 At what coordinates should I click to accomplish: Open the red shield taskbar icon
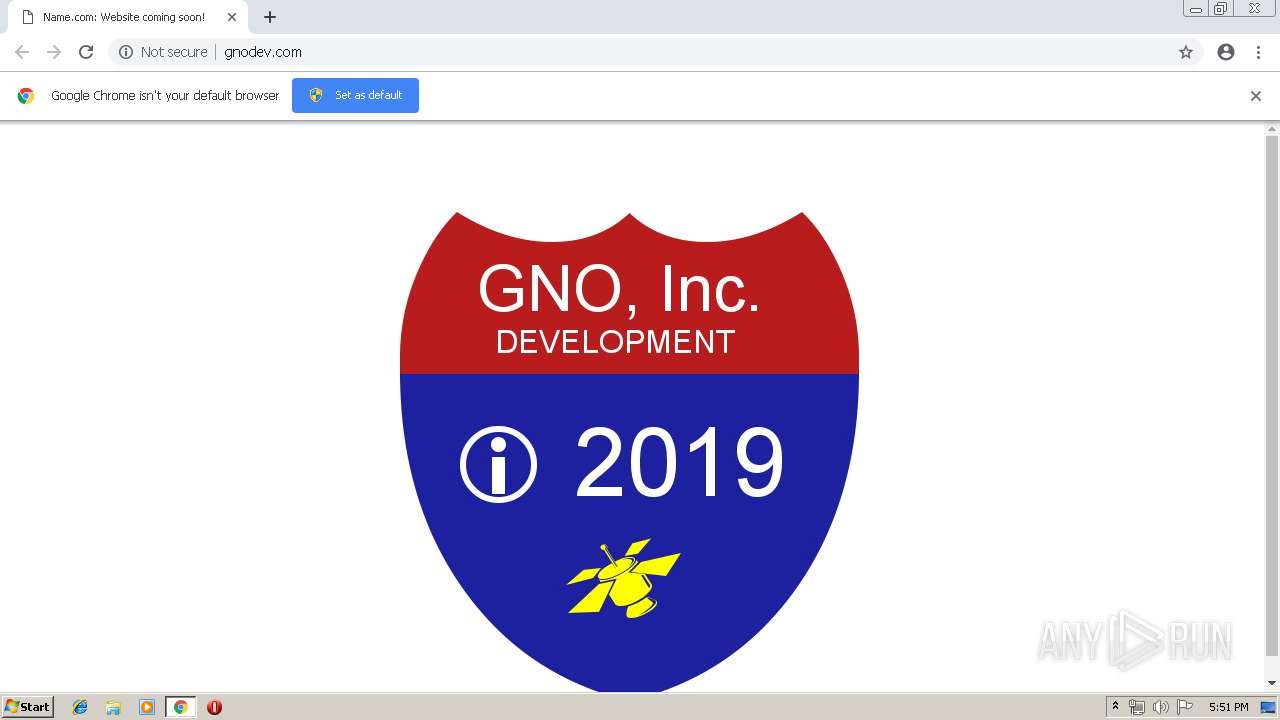[214, 707]
